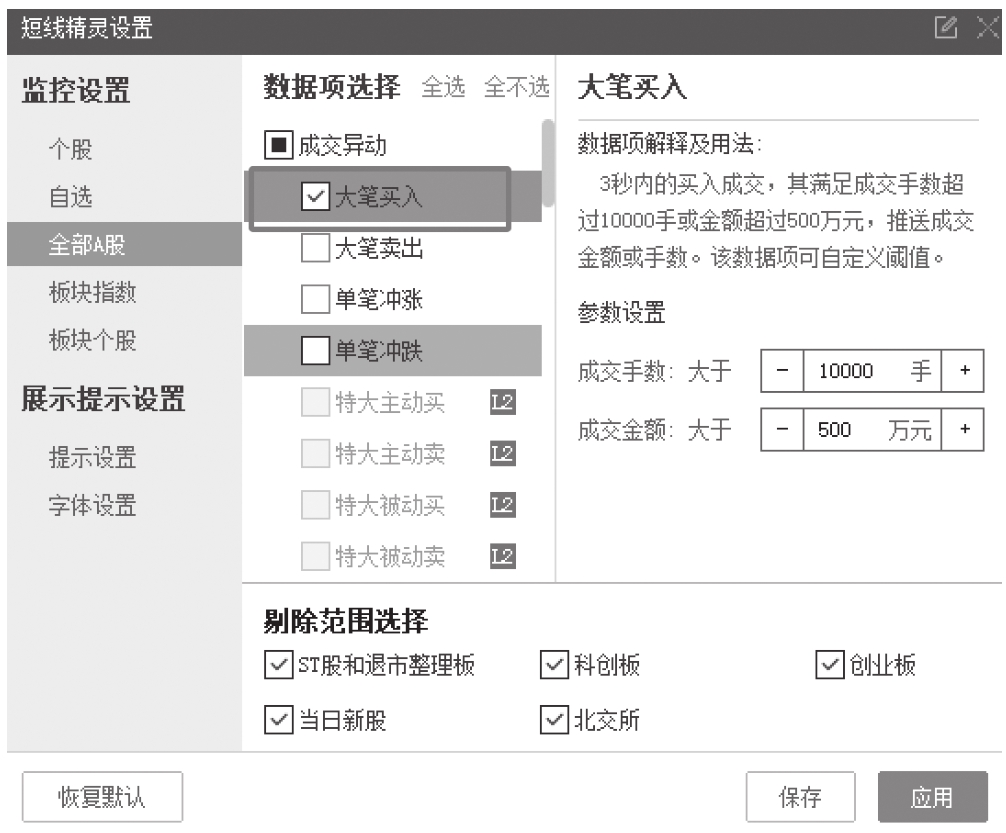Check the 大笔卖出 checkbox
Viewport: 1006px width, 833px height.
(x=316, y=248)
